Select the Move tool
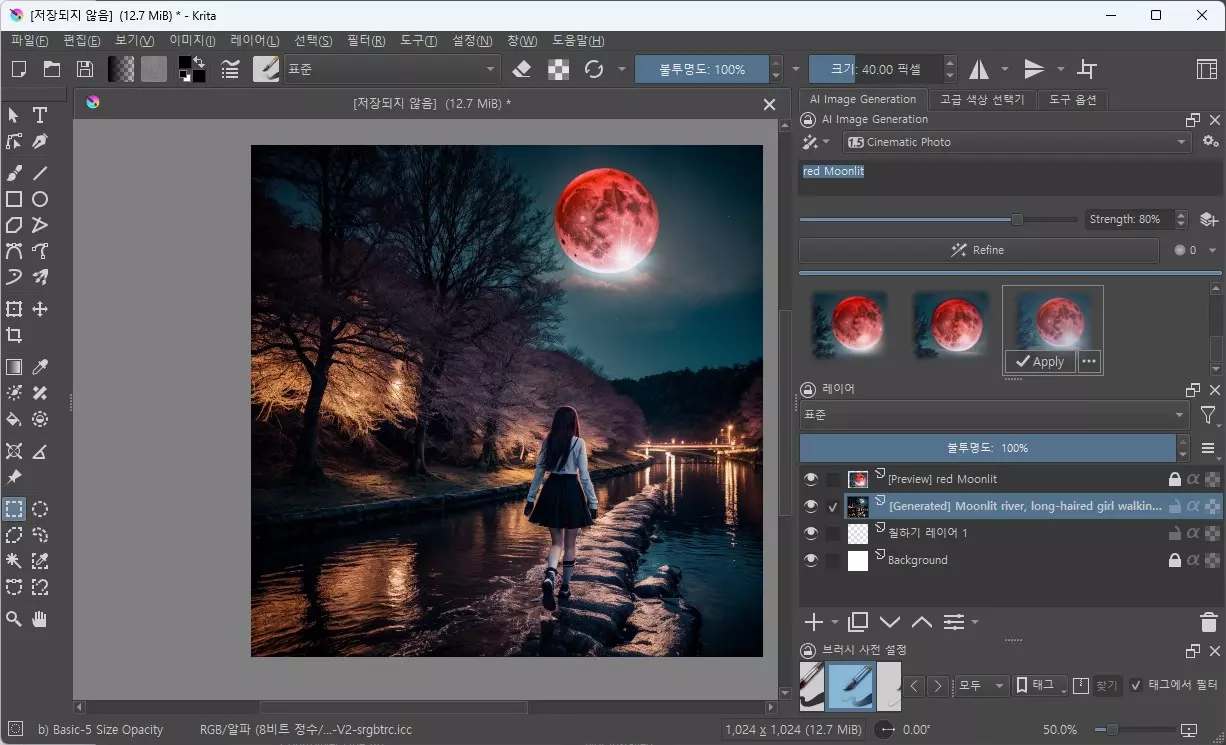This screenshot has width=1226, height=745. tap(40, 309)
